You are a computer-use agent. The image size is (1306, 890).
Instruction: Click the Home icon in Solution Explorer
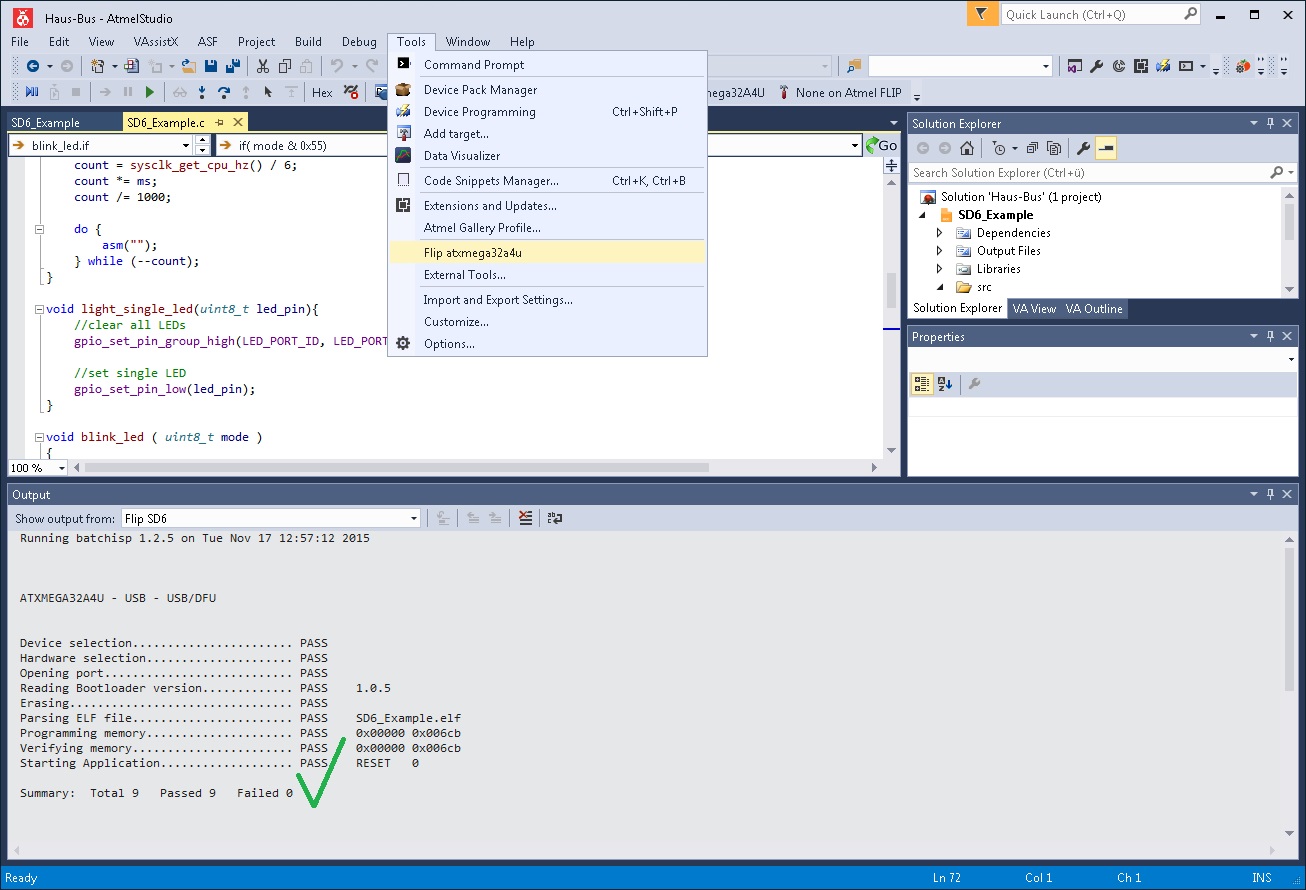click(x=966, y=148)
